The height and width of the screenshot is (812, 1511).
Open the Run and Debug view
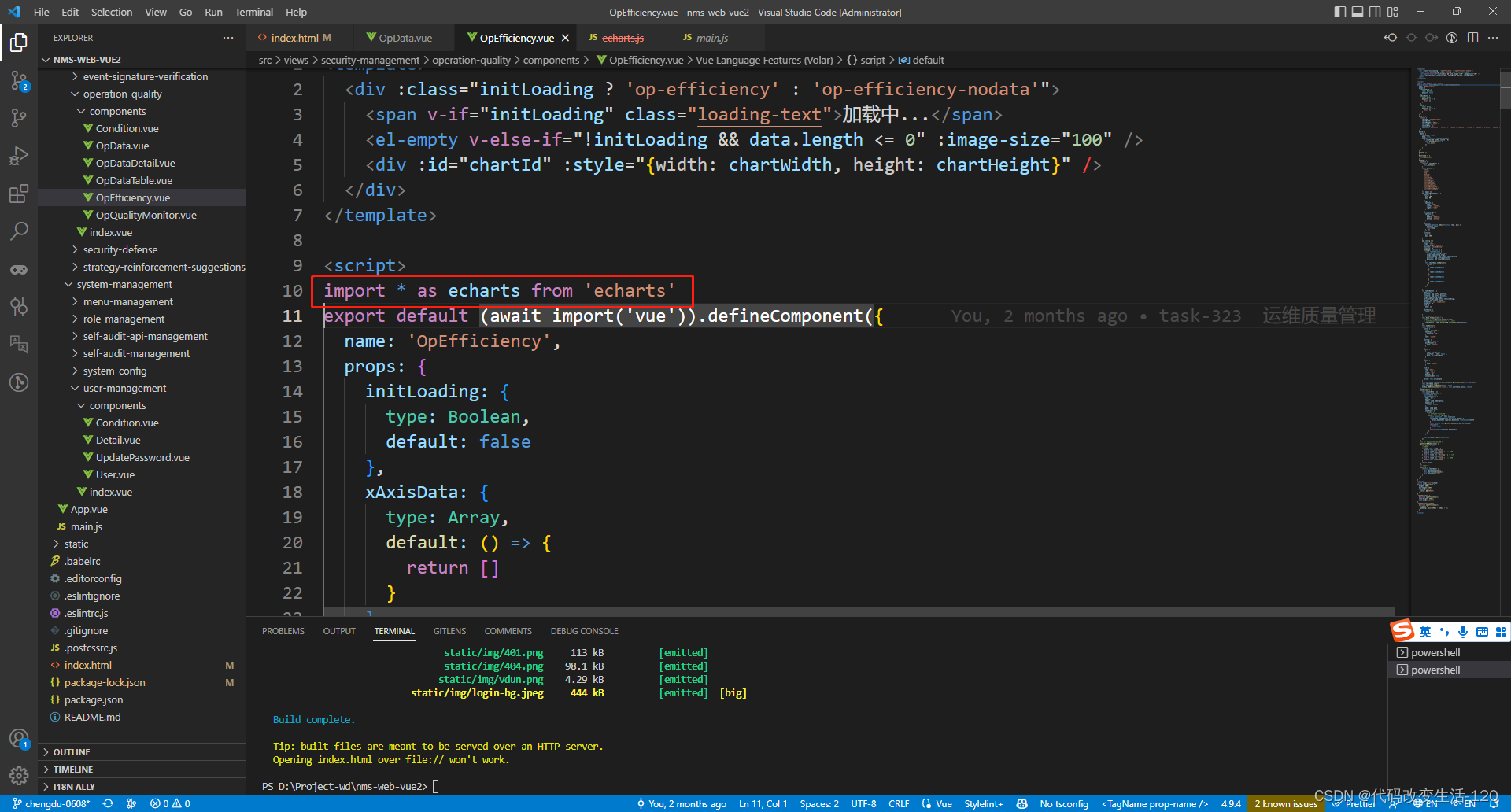[19, 156]
